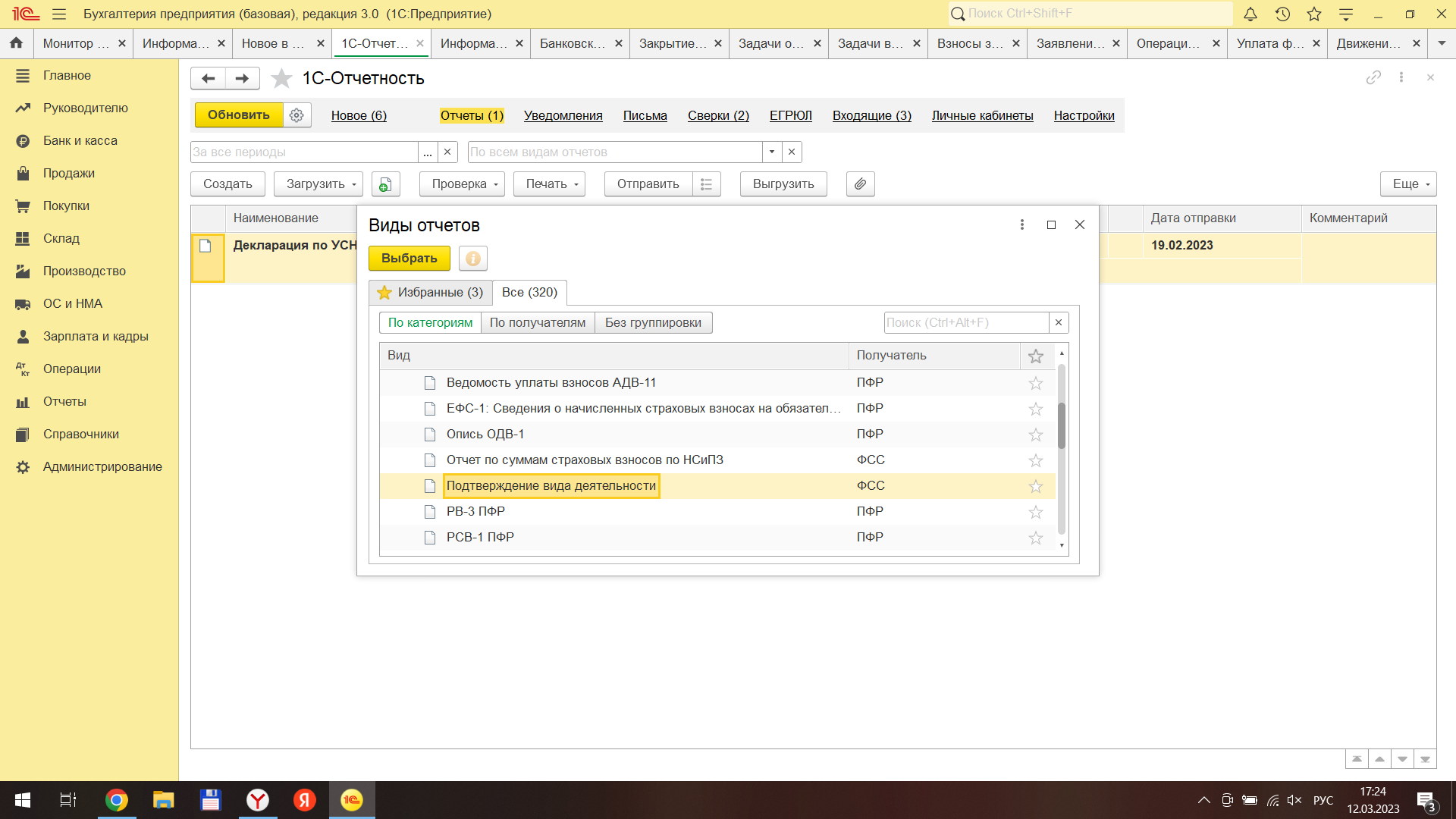The width and height of the screenshot is (1456, 819).
Task: Open the Печать dropdown menu
Action: (x=549, y=184)
